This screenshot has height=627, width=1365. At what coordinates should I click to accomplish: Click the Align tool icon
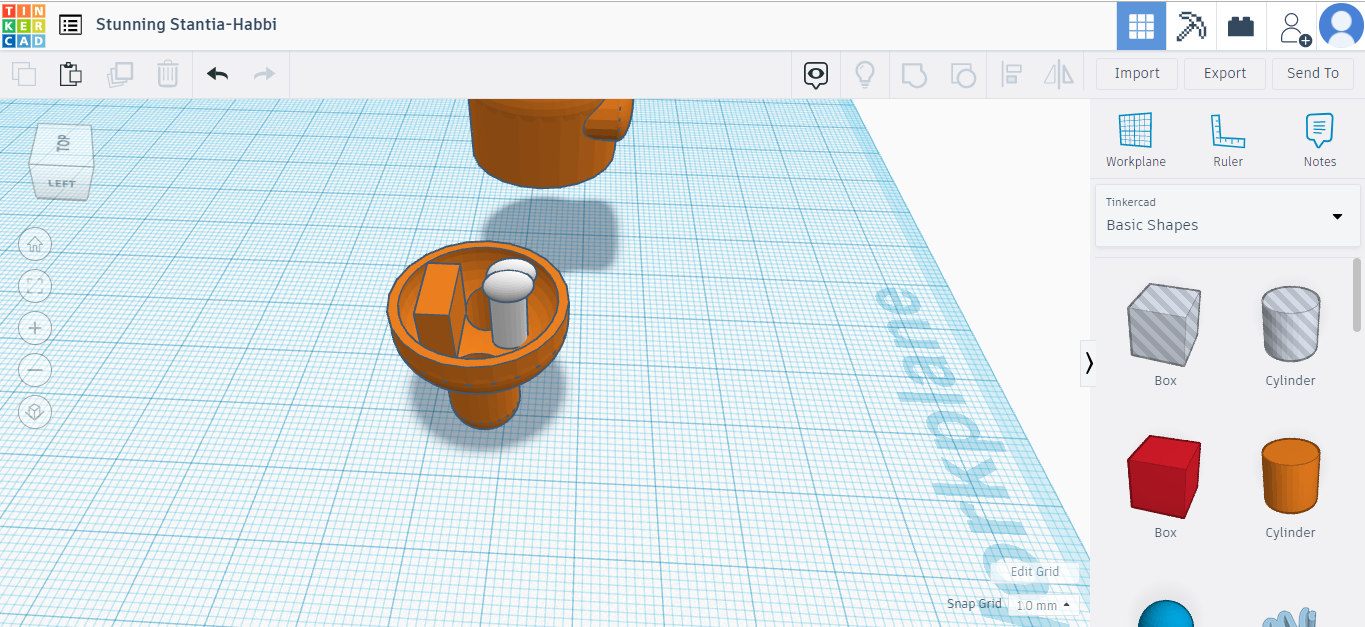coord(1011,74)
